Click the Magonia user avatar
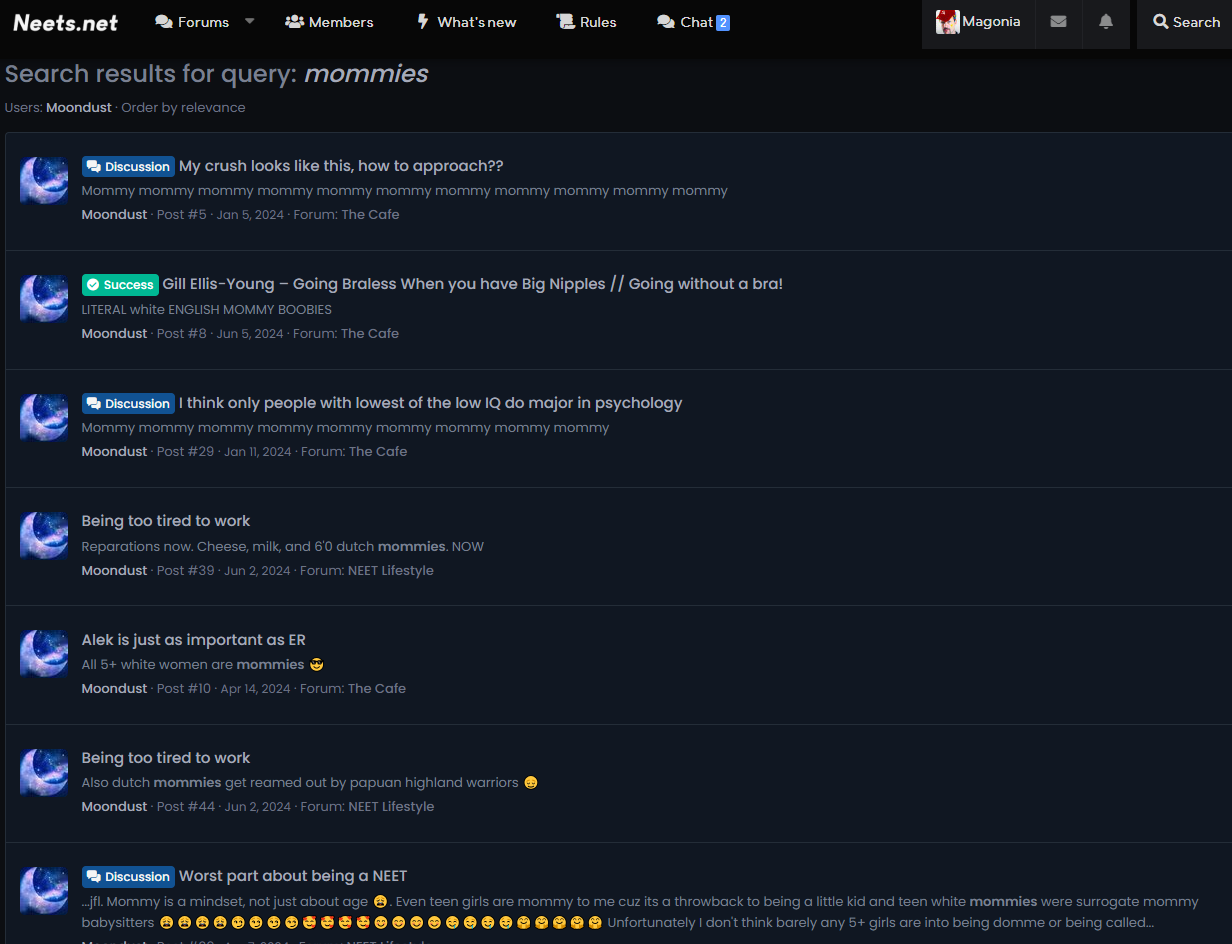Viewport: 1232px width, 944px height. (947, 22)
